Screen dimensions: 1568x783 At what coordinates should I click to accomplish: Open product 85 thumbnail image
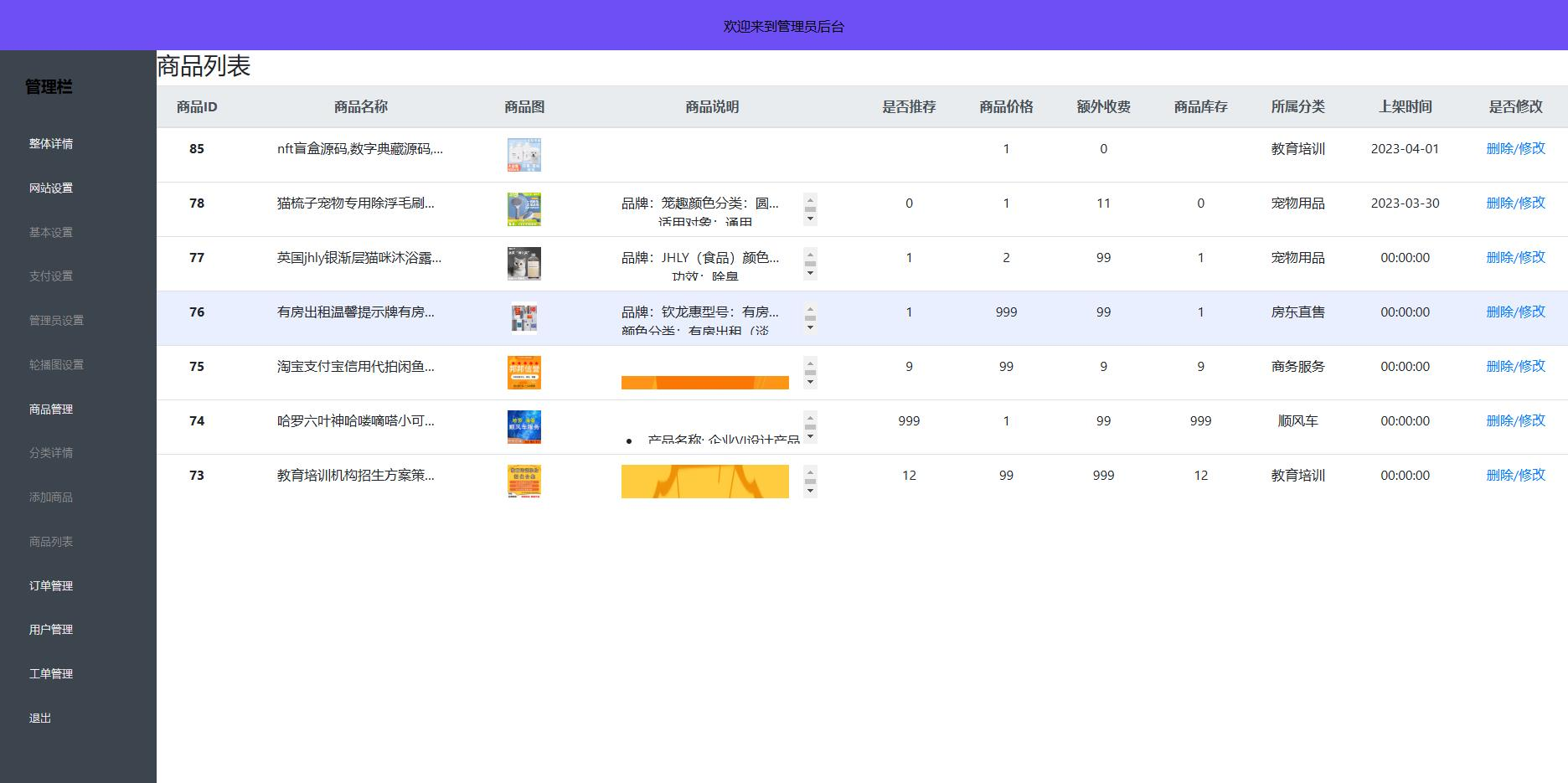(x=524, y=155)
